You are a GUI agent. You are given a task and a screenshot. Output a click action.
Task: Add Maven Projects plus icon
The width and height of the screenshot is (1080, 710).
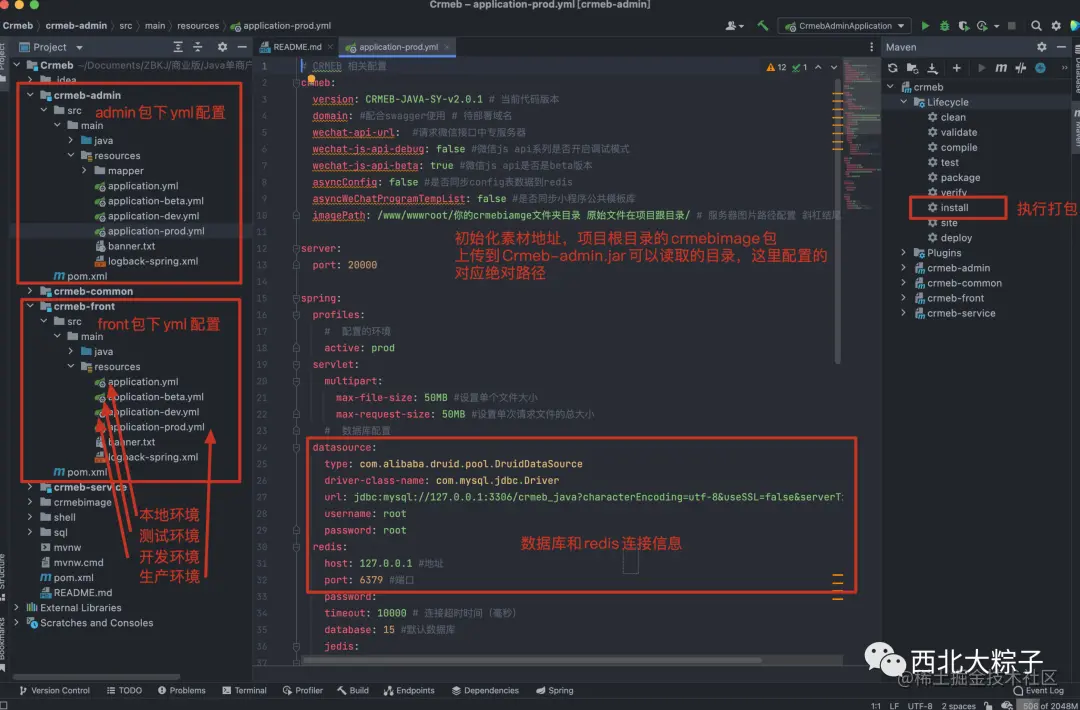click(x=956, y=67)
